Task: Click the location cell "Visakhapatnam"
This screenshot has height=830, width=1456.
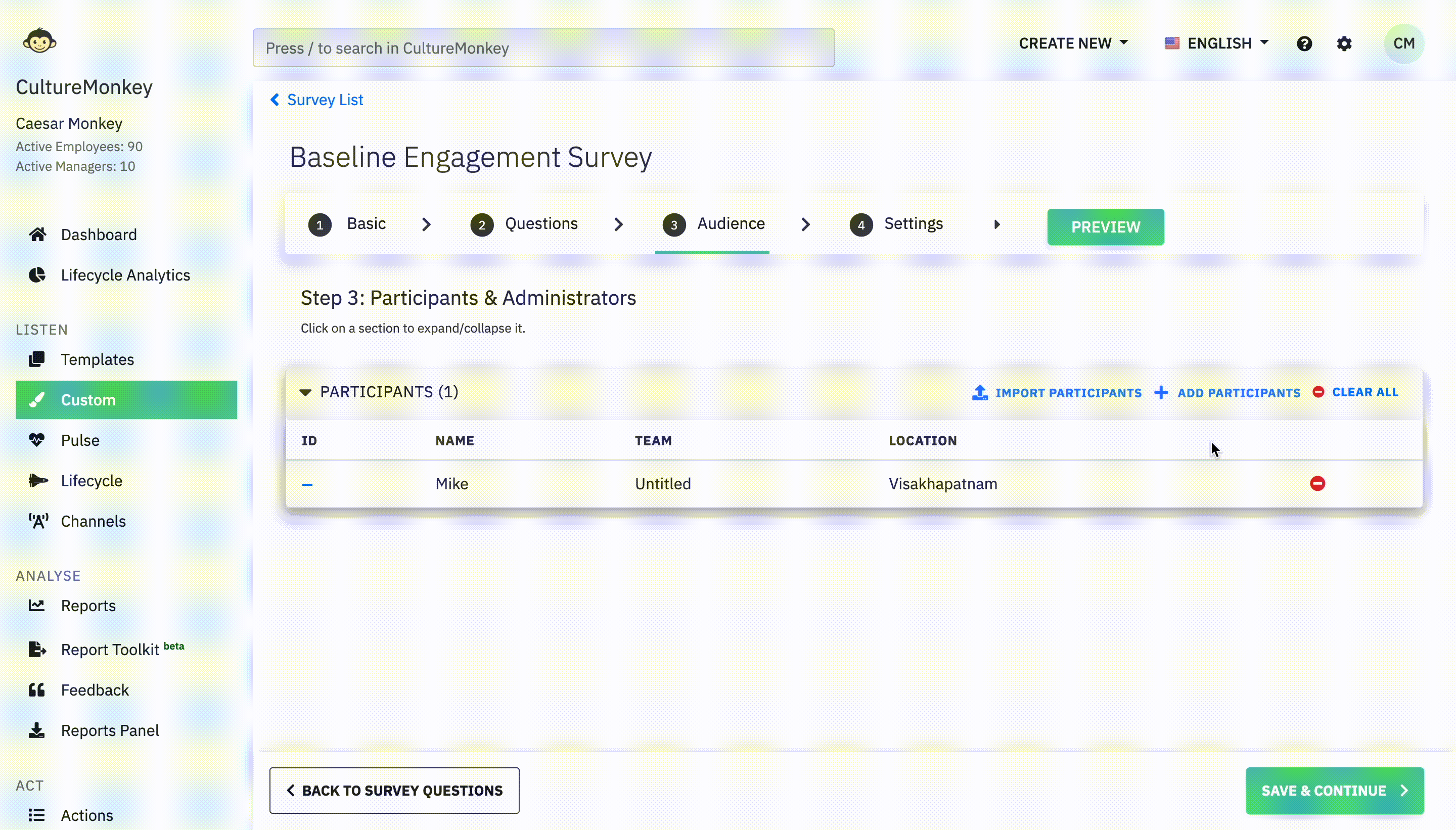Action: click(x=943, y=483)
